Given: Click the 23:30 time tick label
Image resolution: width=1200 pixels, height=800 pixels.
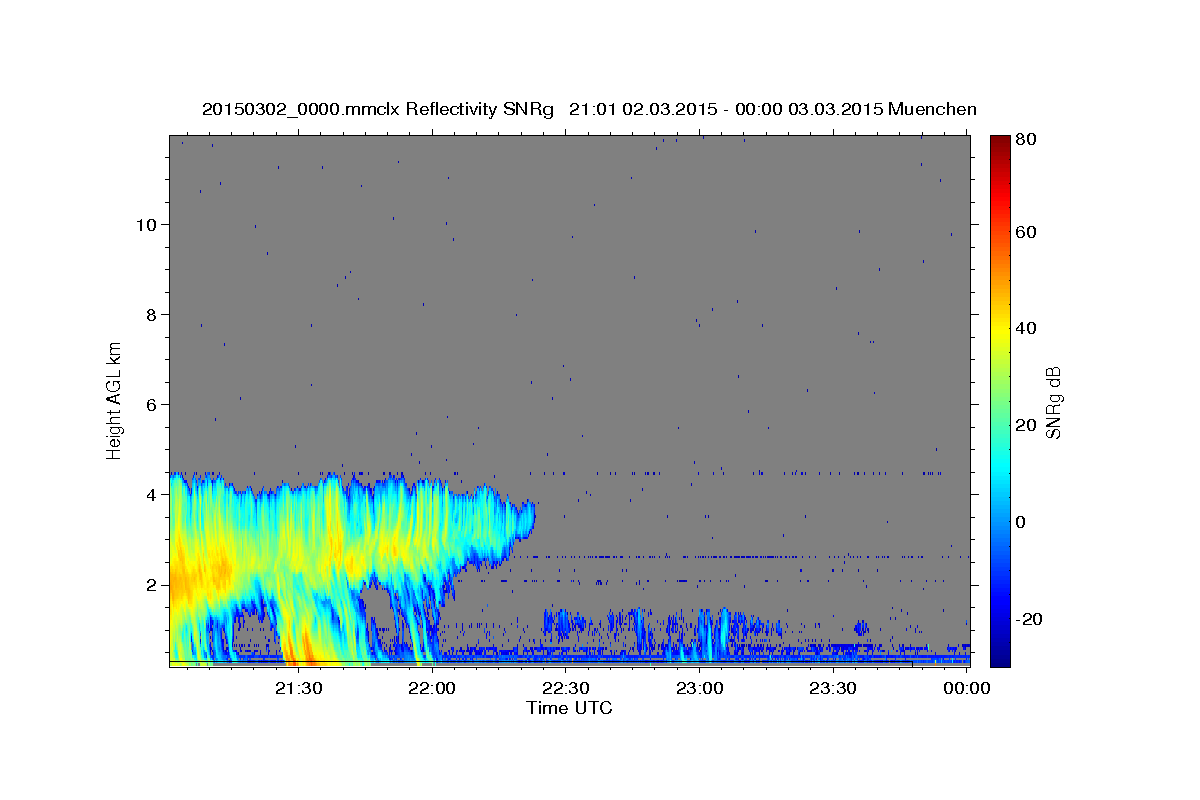Looking at the screenshot, I should tap(833, 688).
